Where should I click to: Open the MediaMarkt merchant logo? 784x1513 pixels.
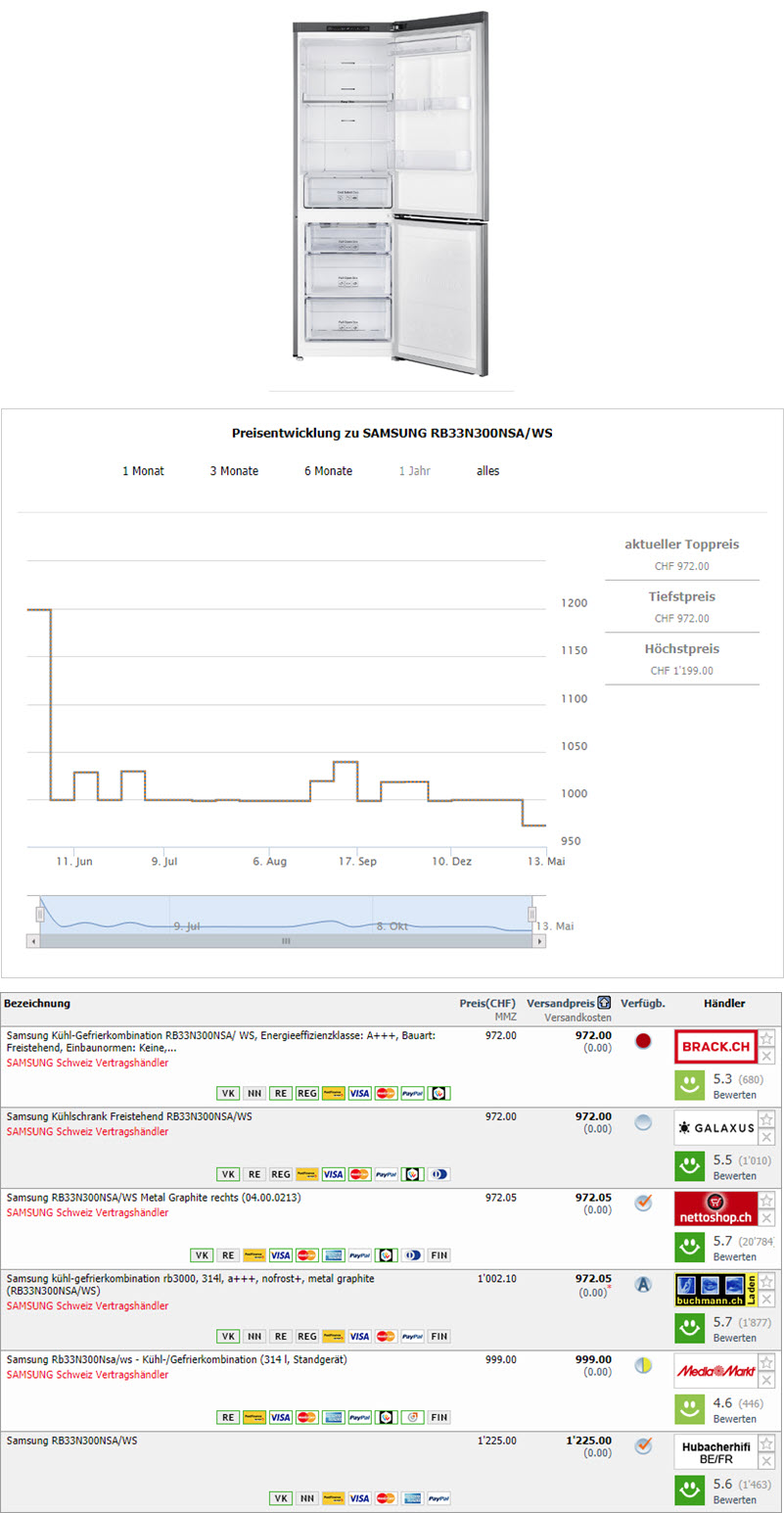pyautogui.click(x=715, y=1372)
